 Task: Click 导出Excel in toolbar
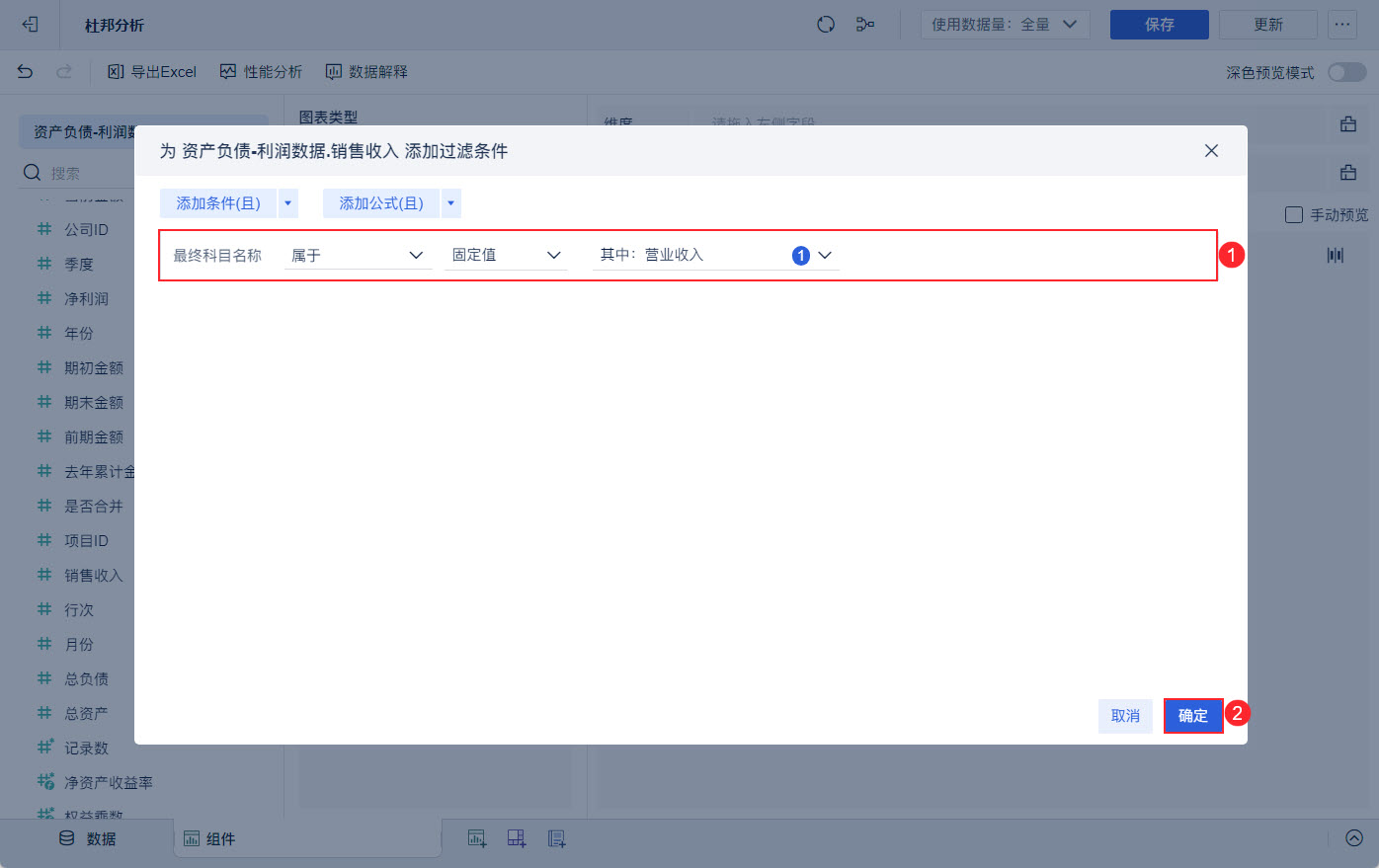pyautogui.click(x=152, y=71)
